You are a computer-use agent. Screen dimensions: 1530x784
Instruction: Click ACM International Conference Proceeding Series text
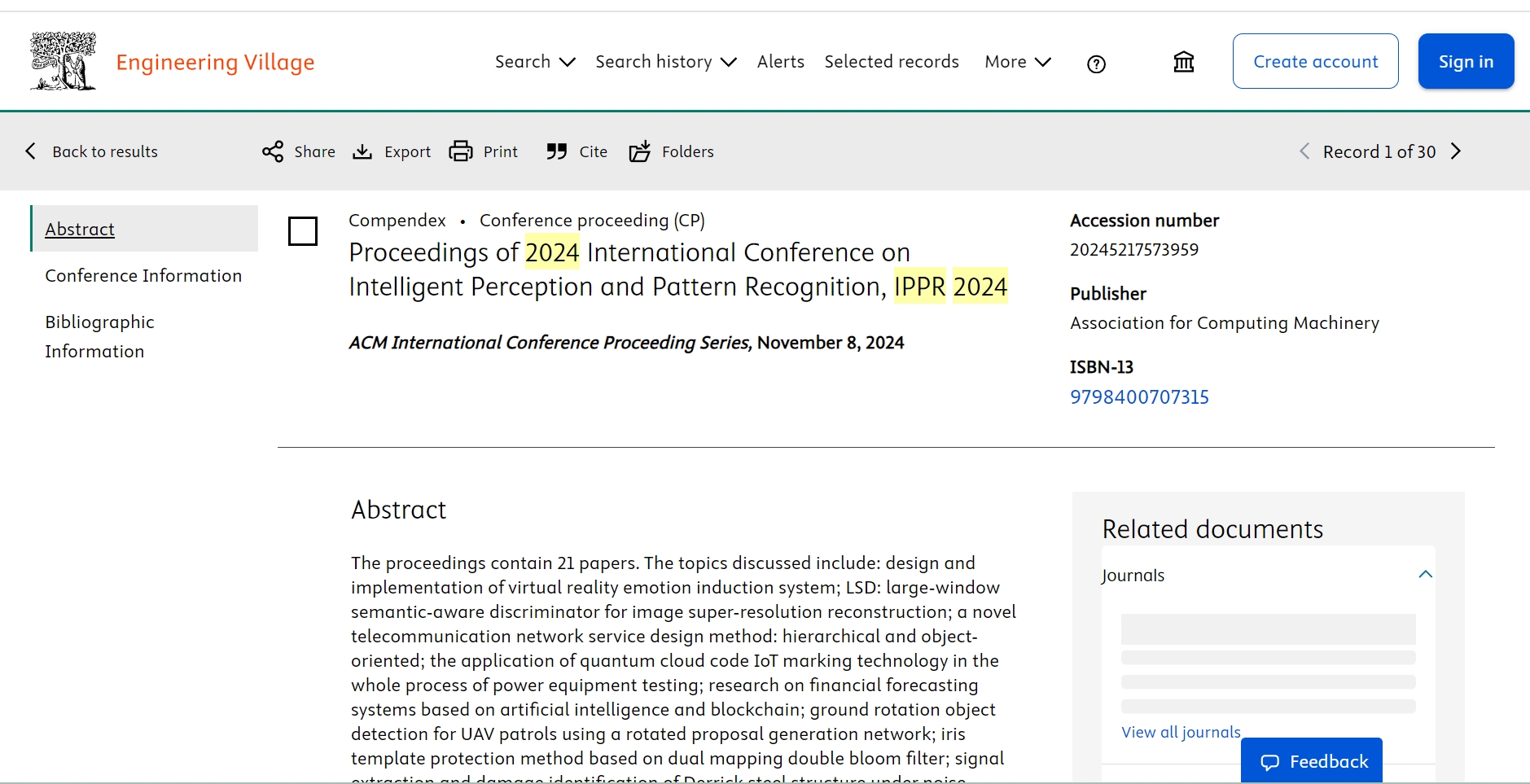point(550,343)
